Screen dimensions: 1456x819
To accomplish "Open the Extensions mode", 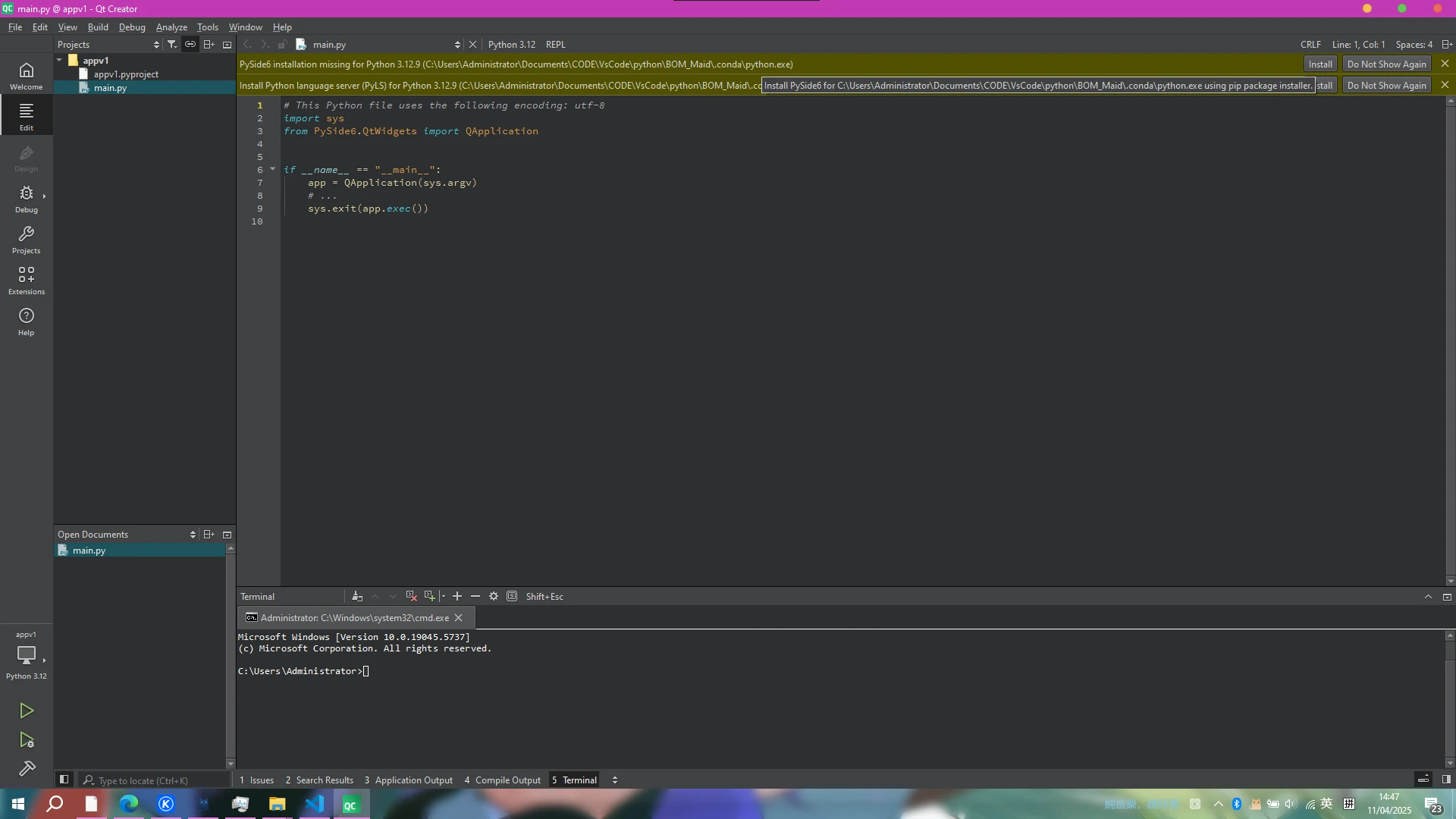I will (26, 280).
